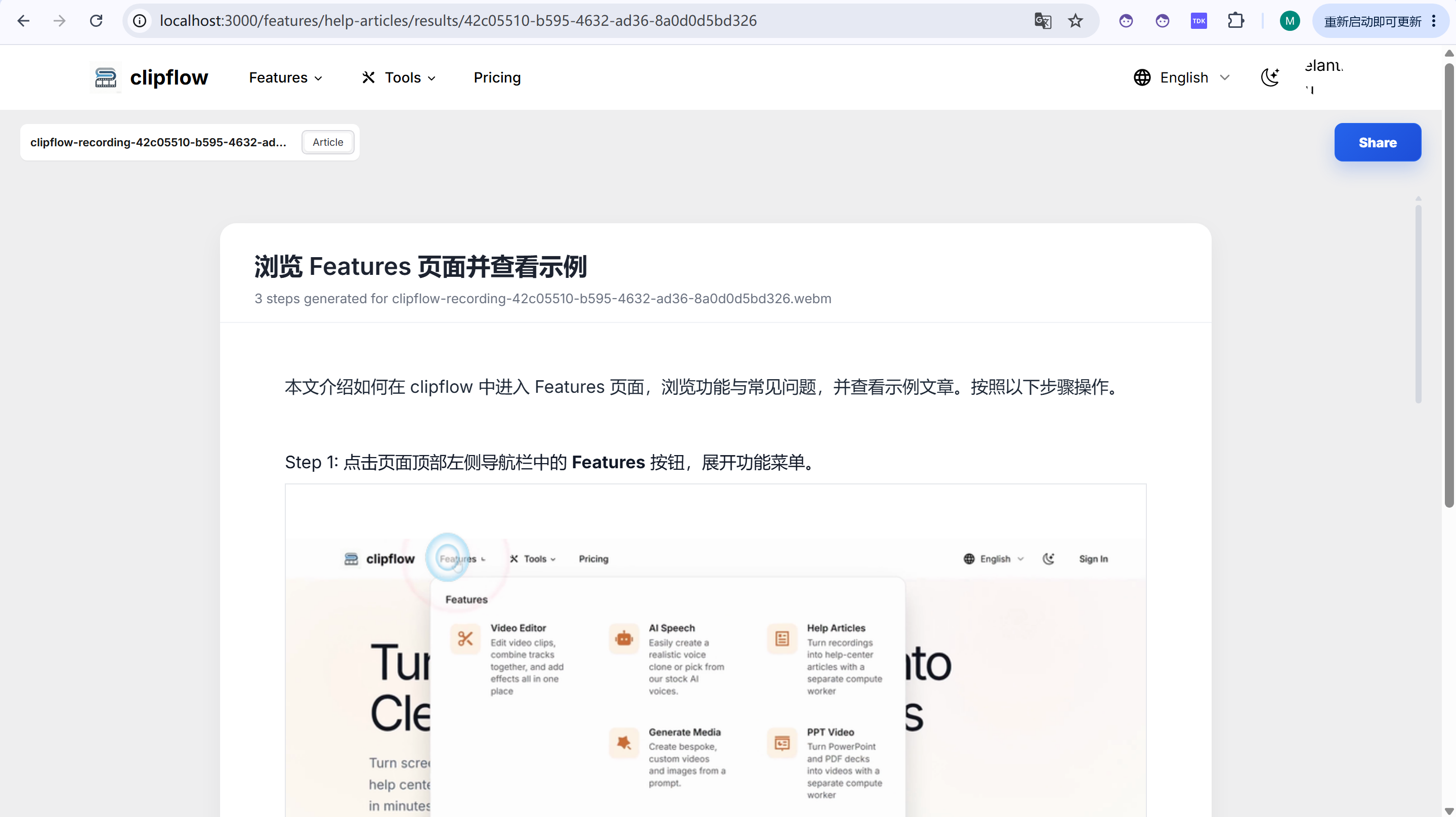Click the intro paragraph starting '本文介绍如何在'

click(x=703, y=387)
